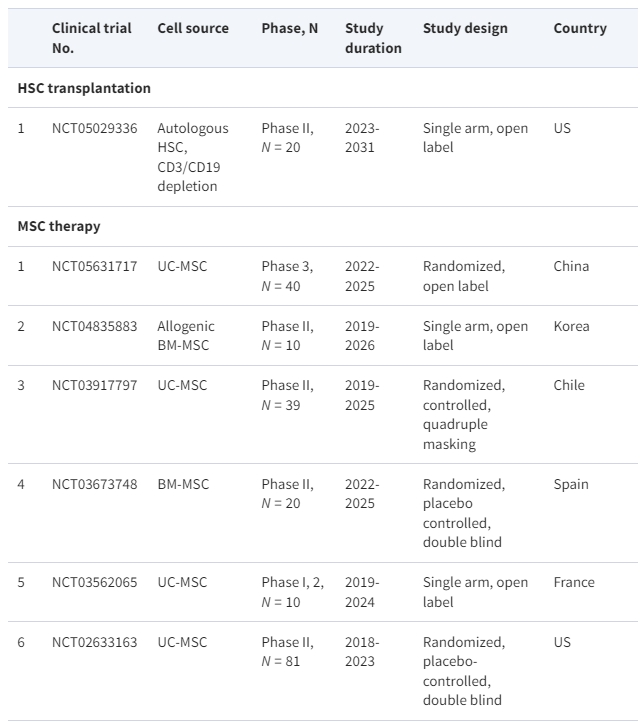This screenshot has height=722, width=644.
Task: Select the "MSC therapy" section heading
Action: tap(59, 226)
